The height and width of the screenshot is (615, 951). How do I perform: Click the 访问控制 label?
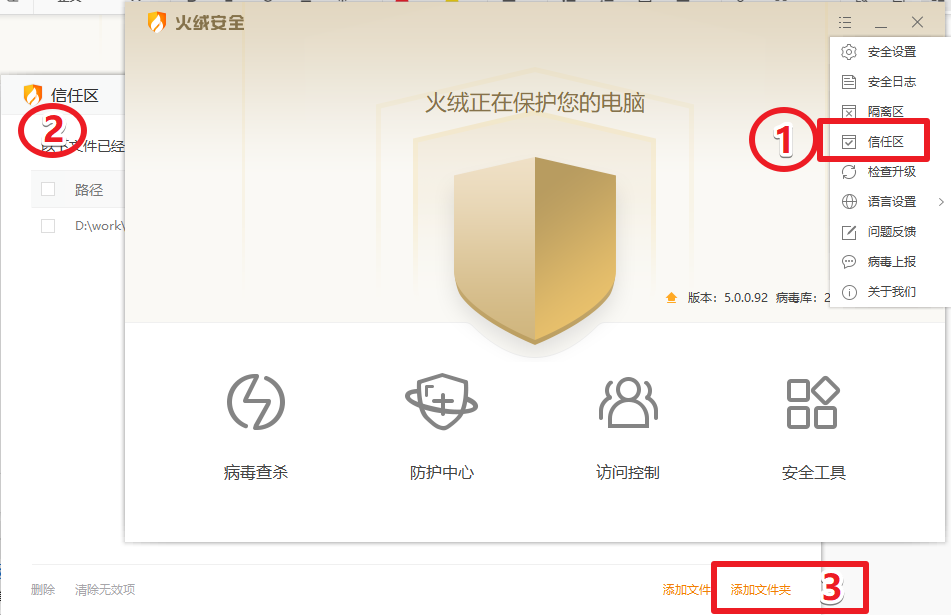click(628, 472)
